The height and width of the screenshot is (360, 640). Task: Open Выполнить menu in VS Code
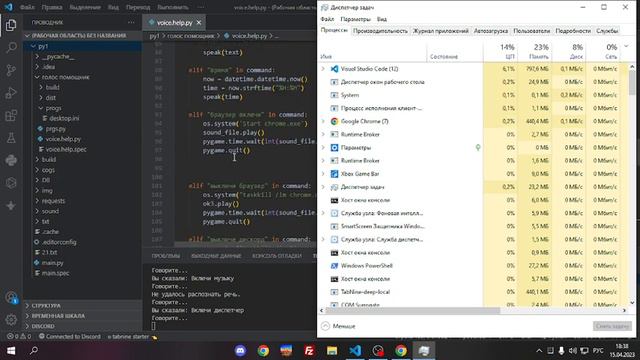pos(173,7)
